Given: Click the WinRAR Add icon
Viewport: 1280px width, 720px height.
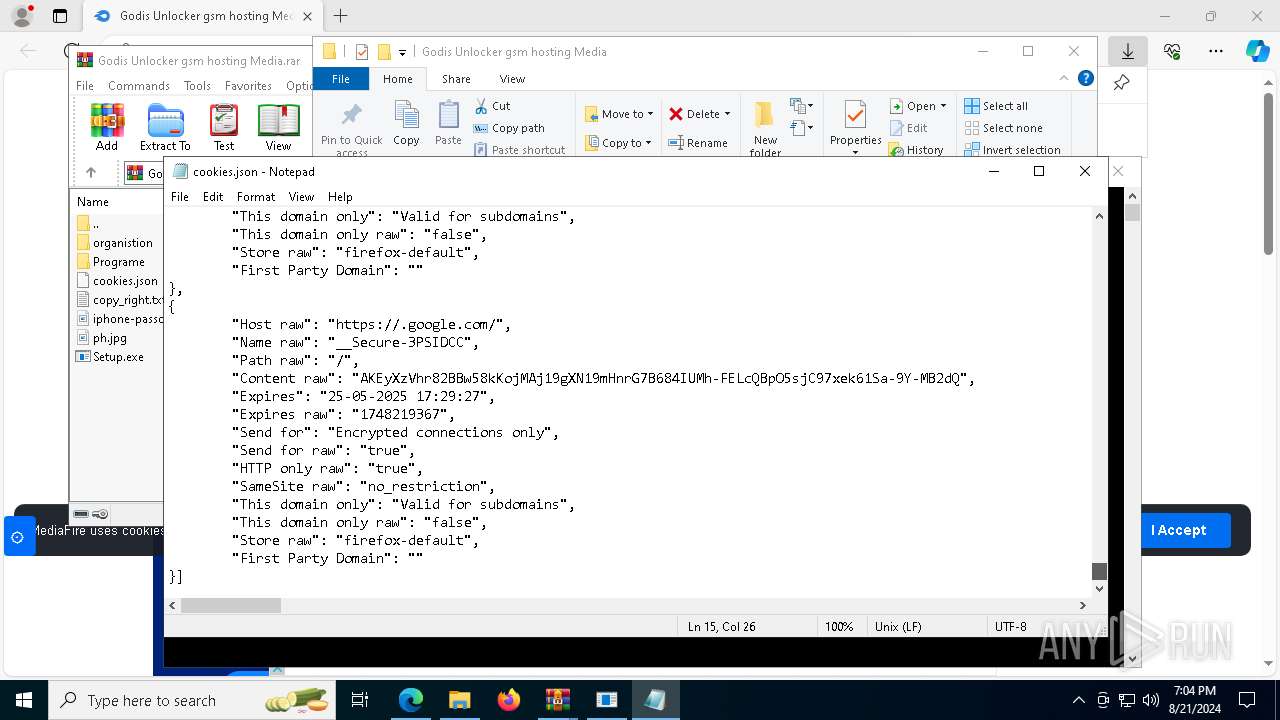Looking at the screenshot, I should pyautogui.click(x=107, y=127).
